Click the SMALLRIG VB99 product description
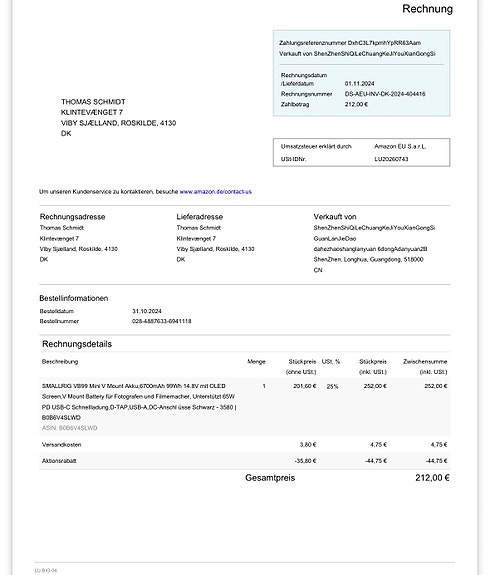490x575 pixels. tap(139, 402)
